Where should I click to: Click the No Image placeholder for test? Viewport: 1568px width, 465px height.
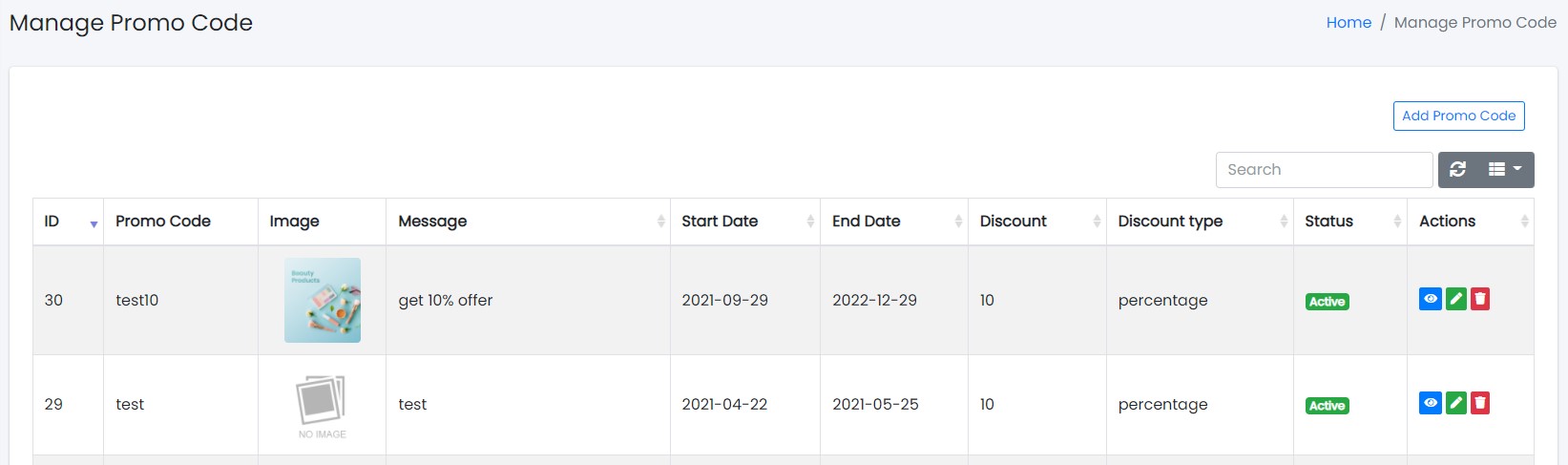click(x=323, y=405)
